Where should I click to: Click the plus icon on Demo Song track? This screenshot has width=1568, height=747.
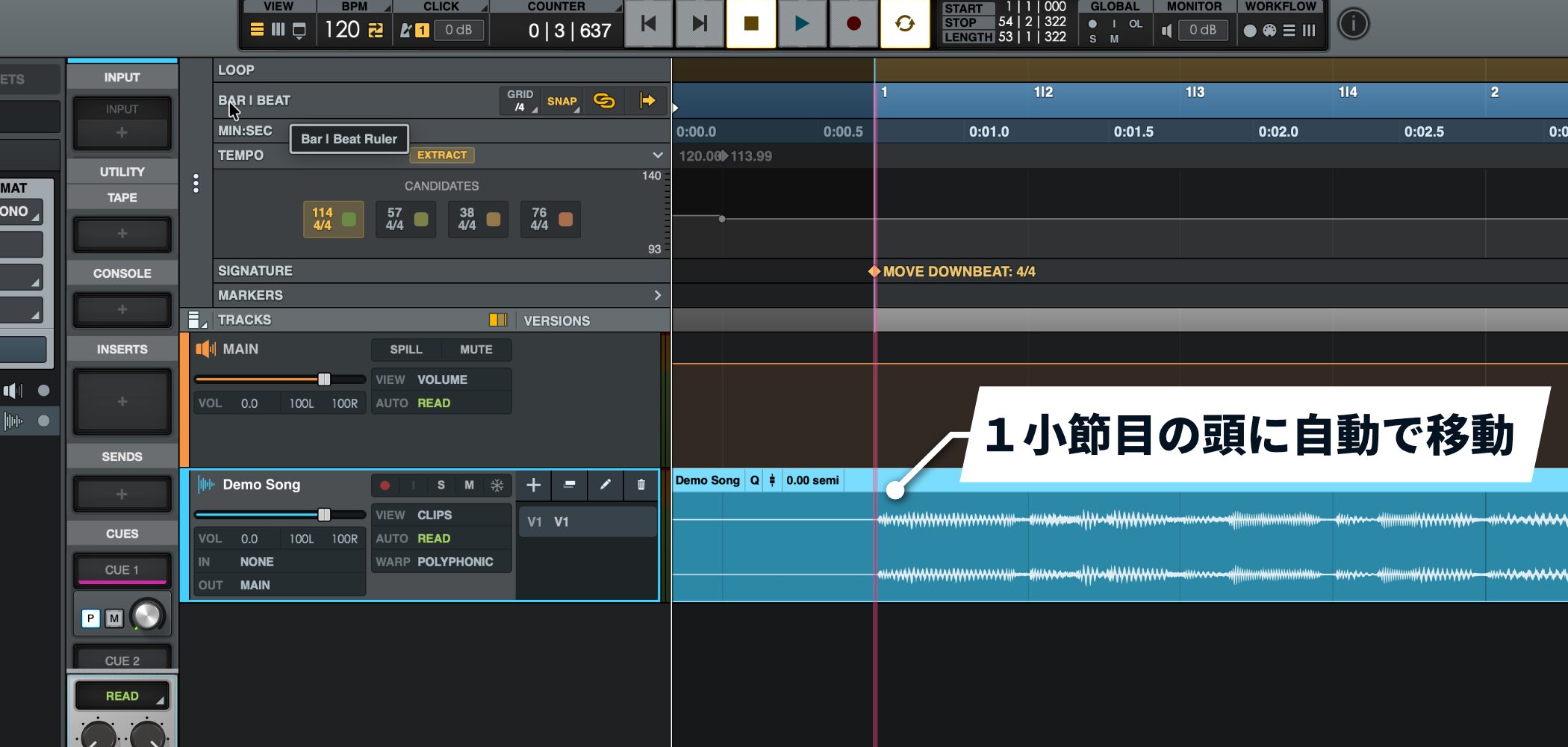click(x=533, y=485)
